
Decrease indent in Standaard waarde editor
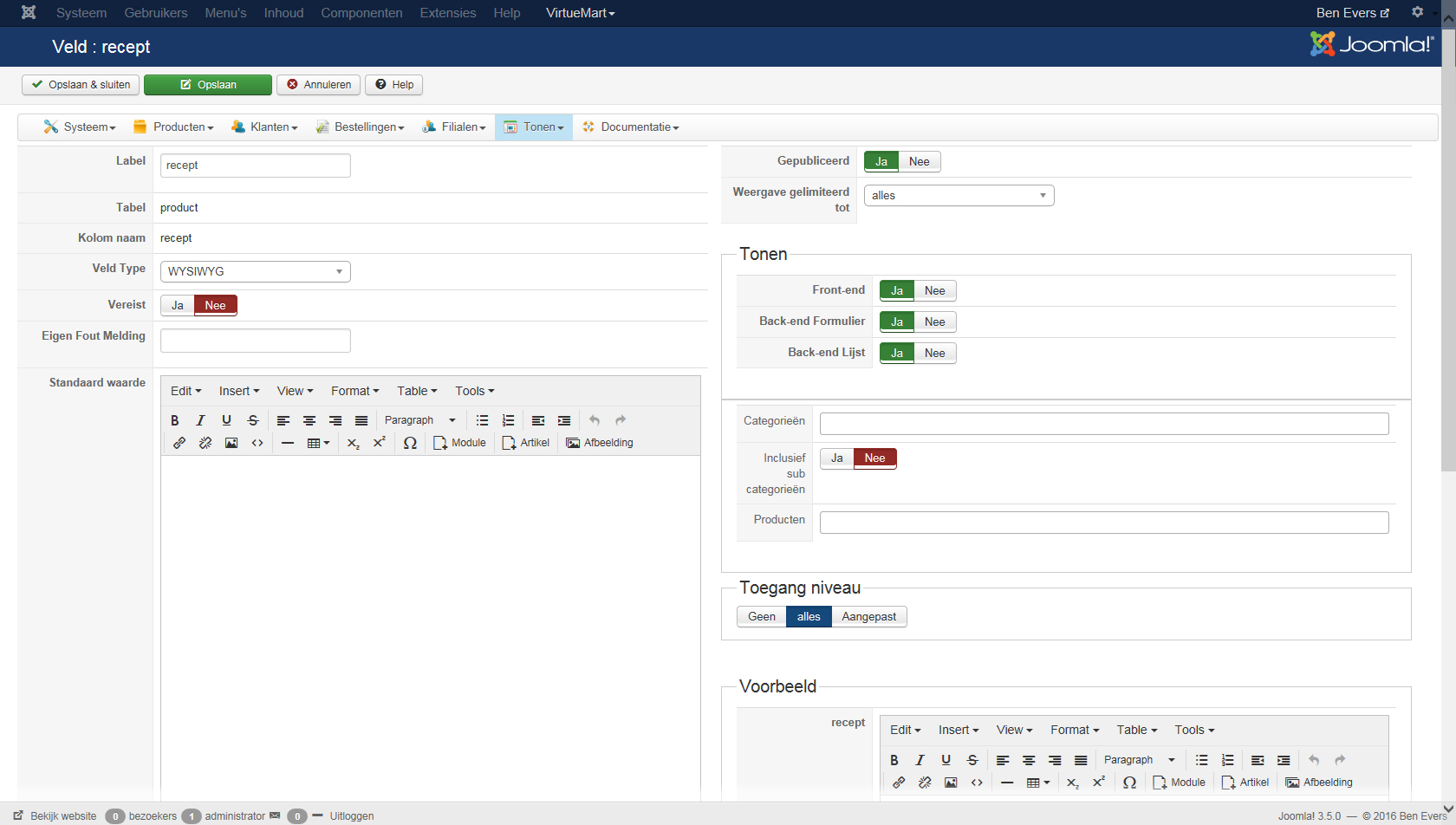[538, 420]
